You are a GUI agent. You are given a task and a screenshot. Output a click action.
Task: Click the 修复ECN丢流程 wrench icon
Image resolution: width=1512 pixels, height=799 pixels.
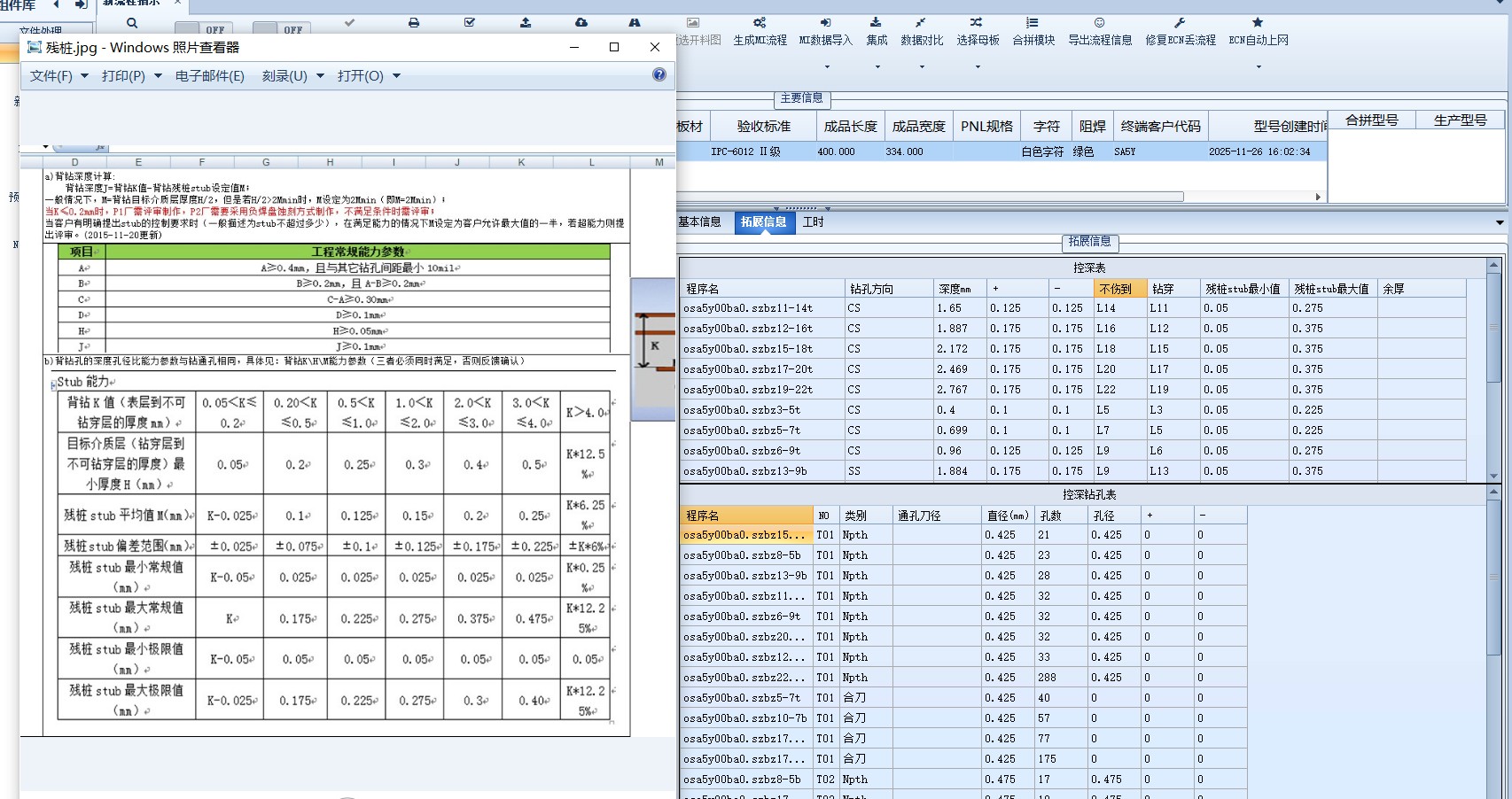[1180, 22]
